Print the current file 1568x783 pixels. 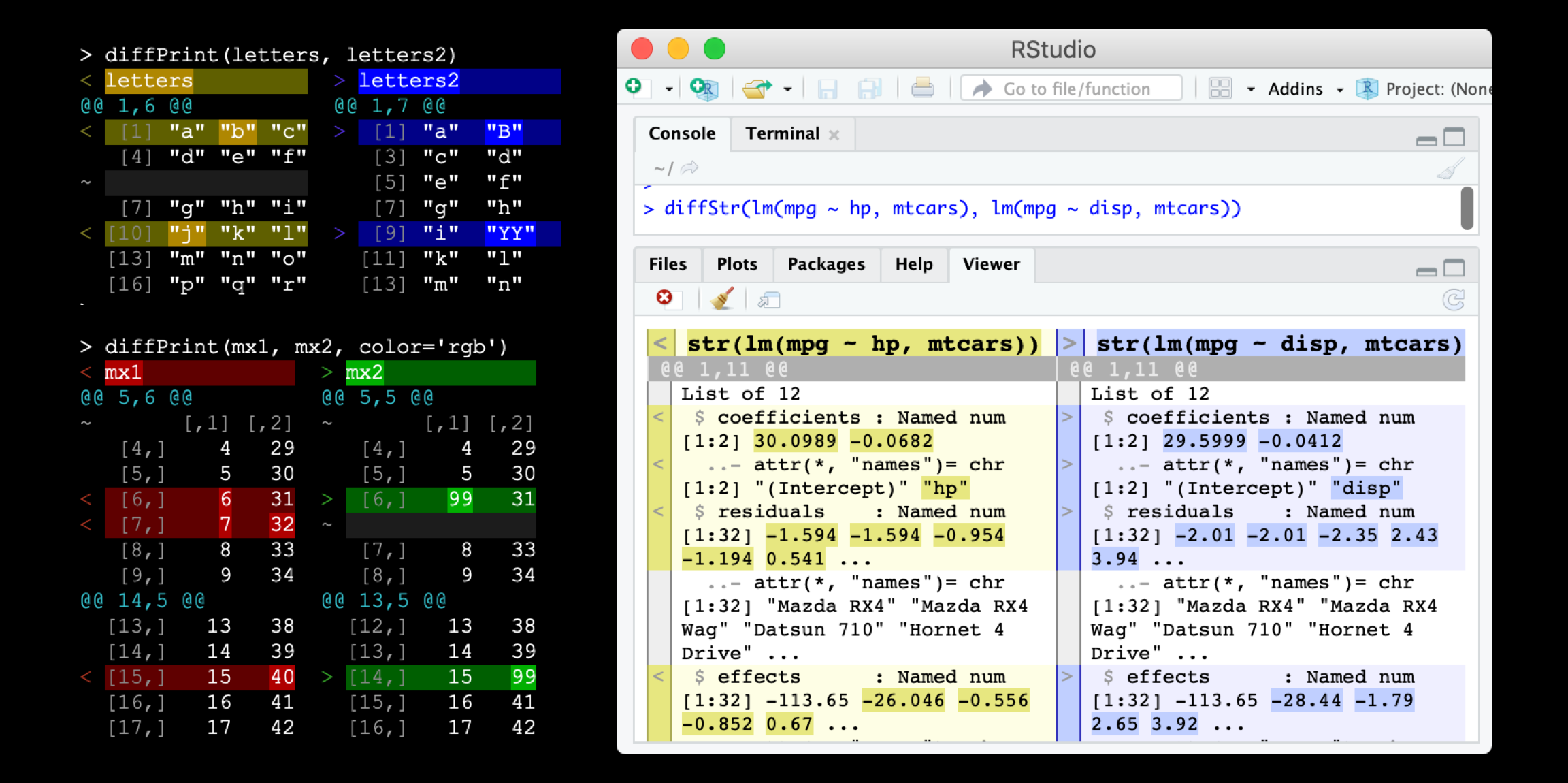tap(922, 89)
